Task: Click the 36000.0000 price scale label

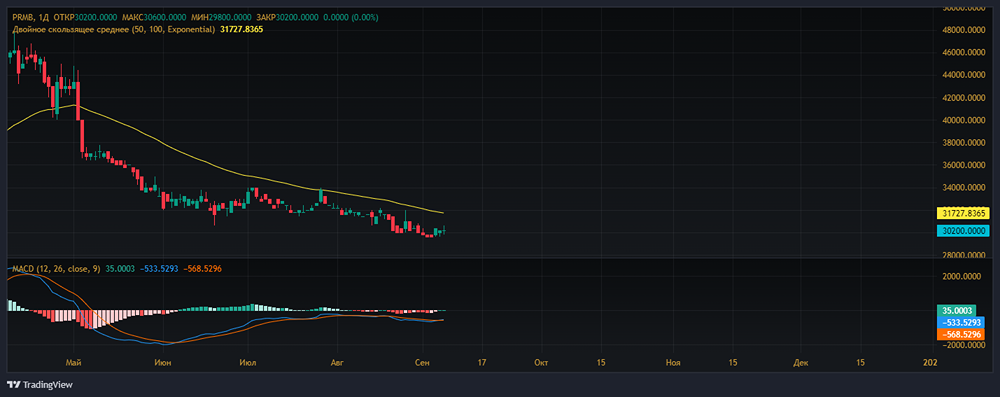Action: [x=963, y=165]
